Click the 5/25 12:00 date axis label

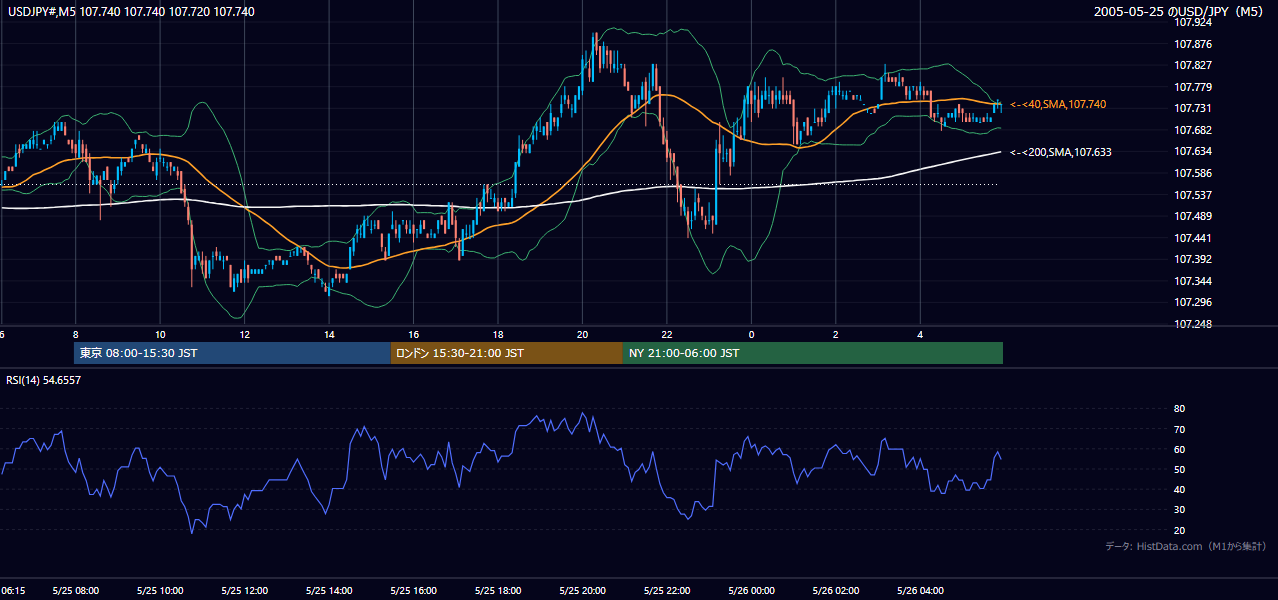click(x=244, y=591)
